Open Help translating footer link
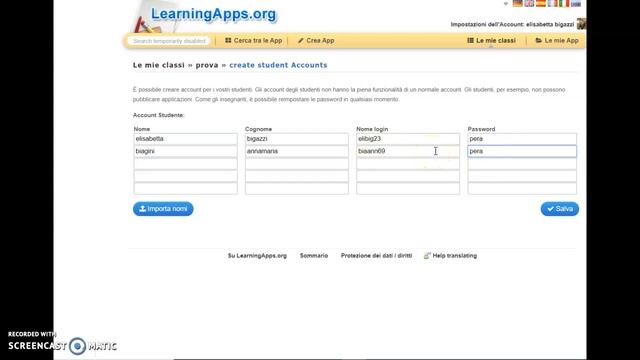 450,256
